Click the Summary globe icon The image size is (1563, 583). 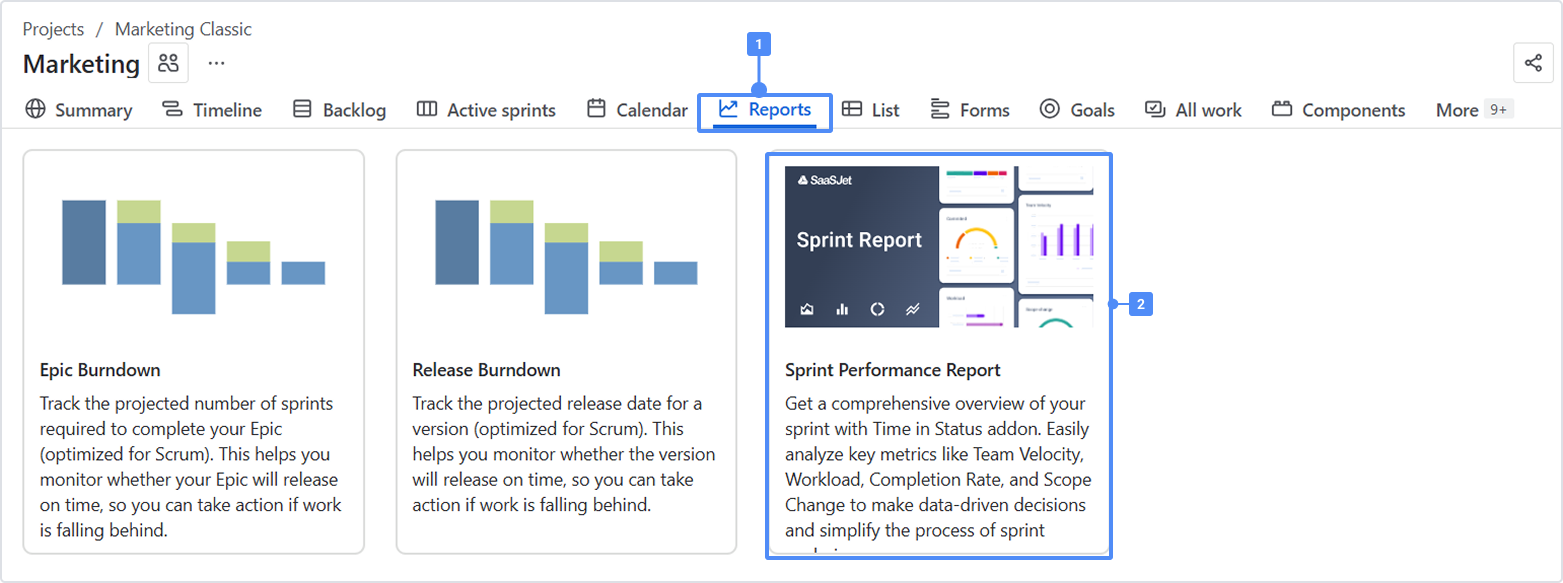[36, 110]
